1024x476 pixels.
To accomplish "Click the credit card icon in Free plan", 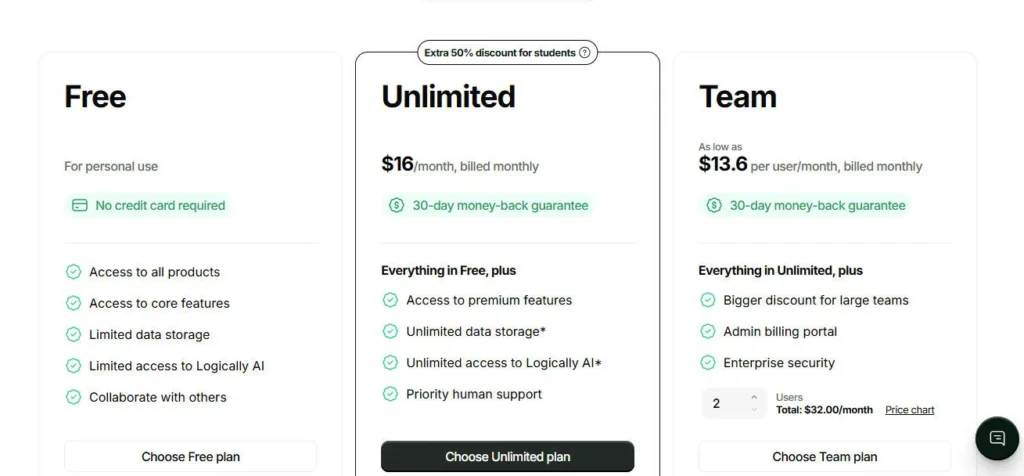I will [x=79, y=206].
